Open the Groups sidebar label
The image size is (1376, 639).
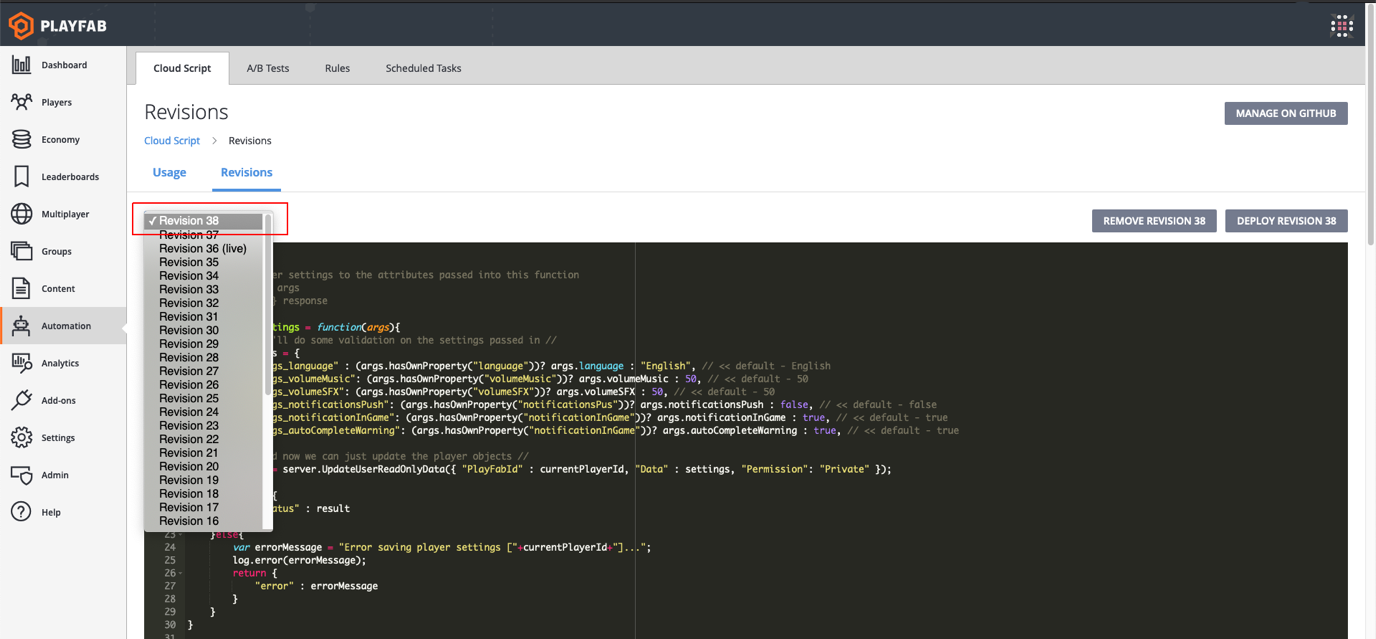(56, 251)
